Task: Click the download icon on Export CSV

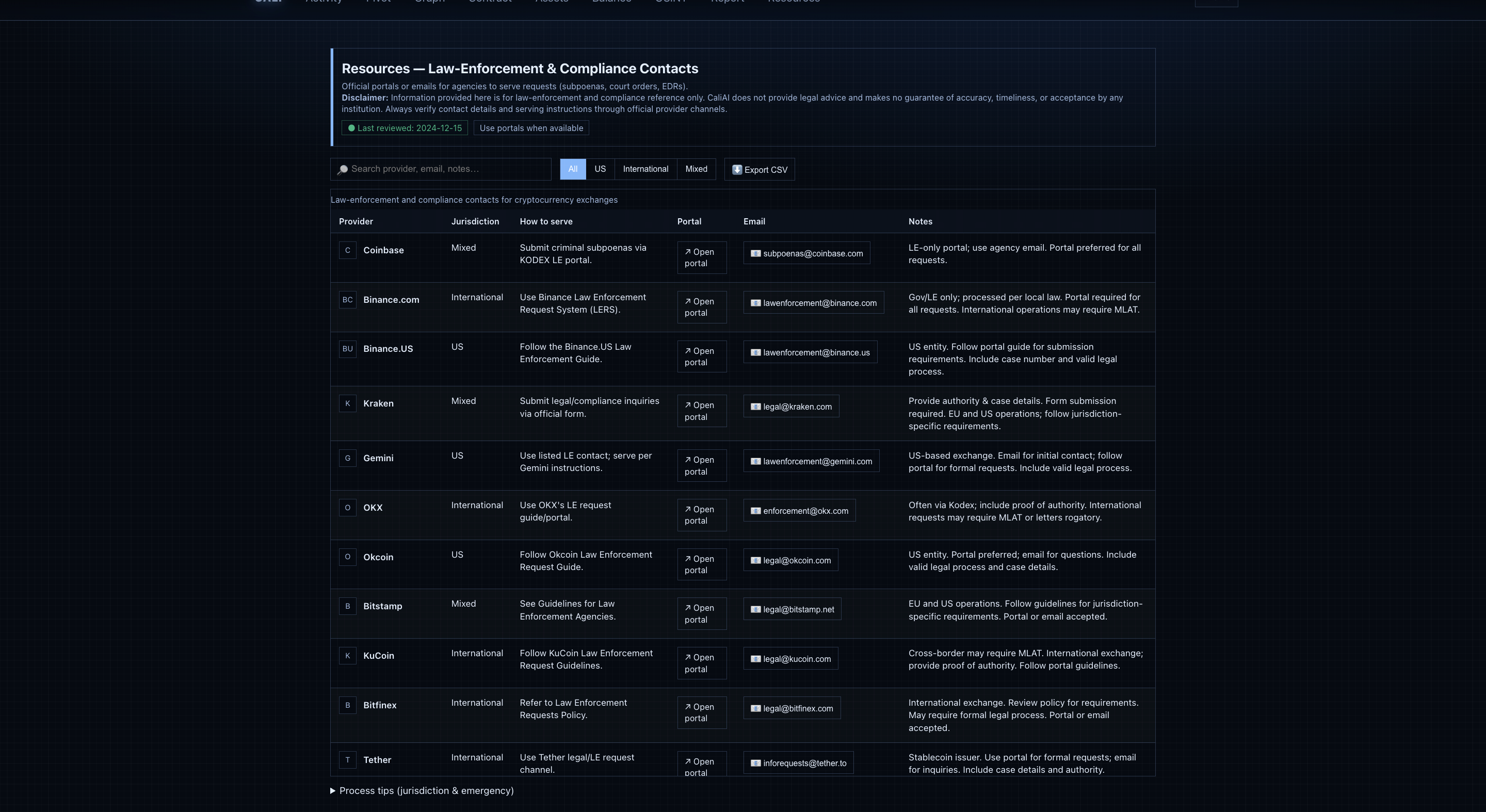Action: [737, 170]
